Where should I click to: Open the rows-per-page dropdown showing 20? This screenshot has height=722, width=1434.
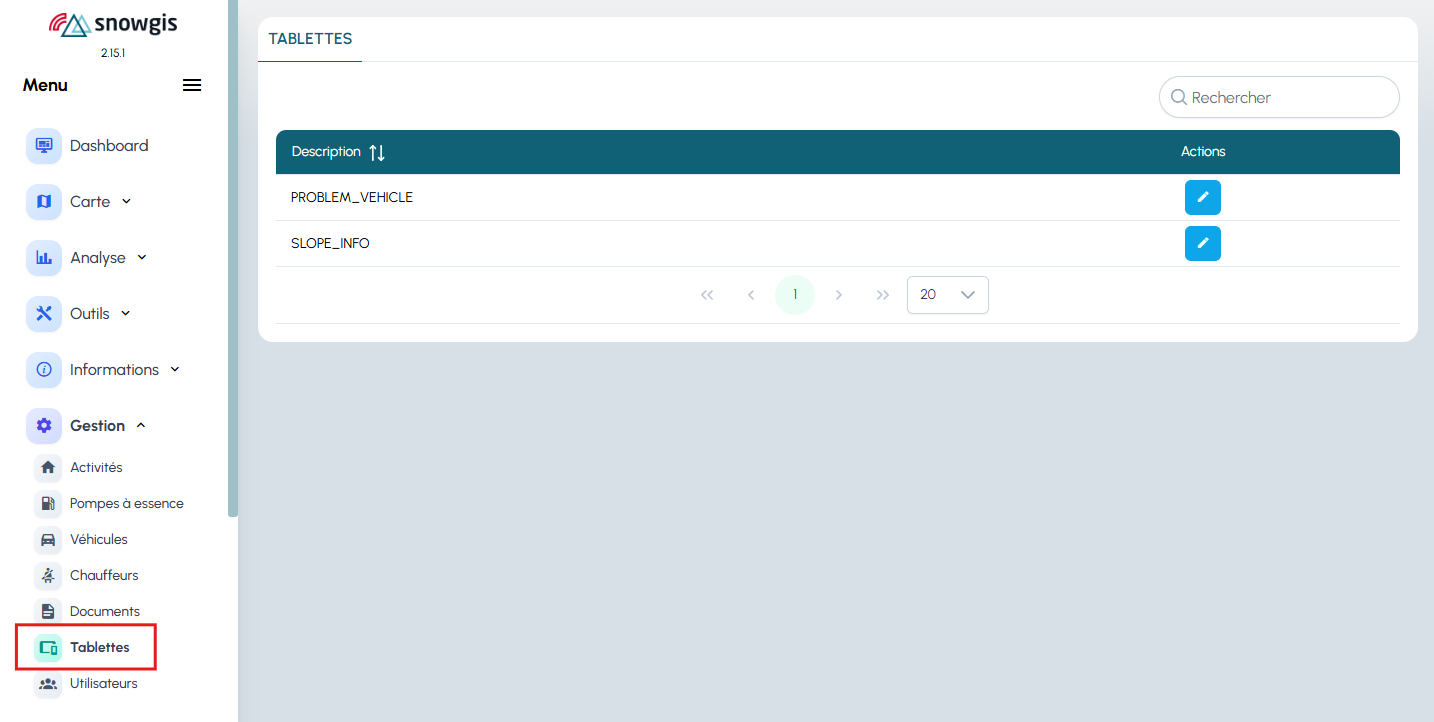tap(947, 295)
